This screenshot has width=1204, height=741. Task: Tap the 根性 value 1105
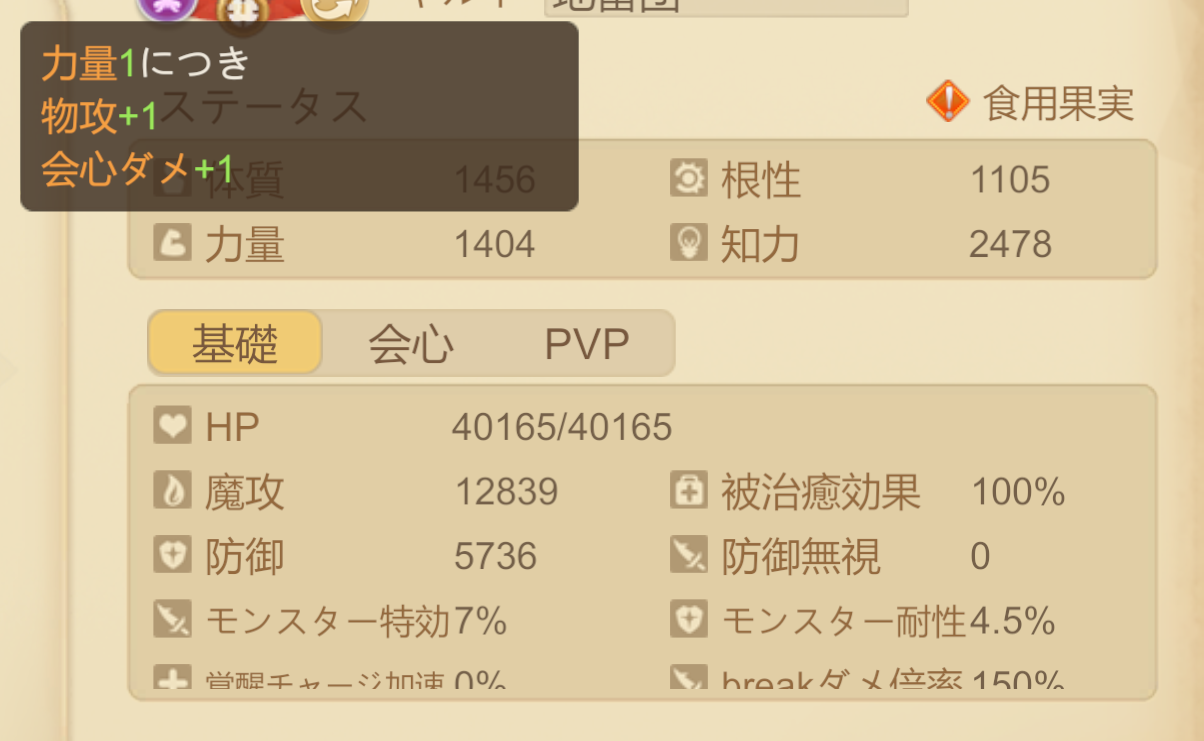1010,180
